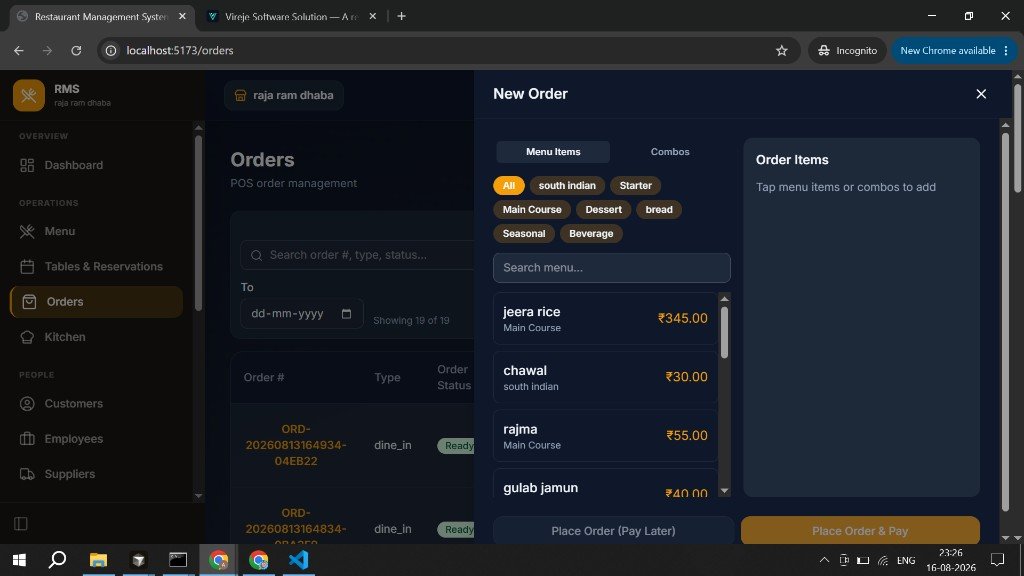Screen dimensions: 1024x576
Task: Filter menu by Dessert category
Action: tap(603, 210)
